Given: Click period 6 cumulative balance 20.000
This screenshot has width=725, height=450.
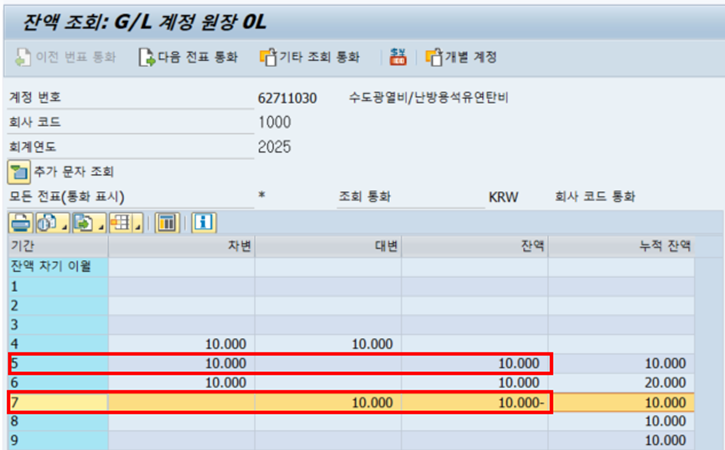Looking at the screenshot, I should (x=665, y=383).
